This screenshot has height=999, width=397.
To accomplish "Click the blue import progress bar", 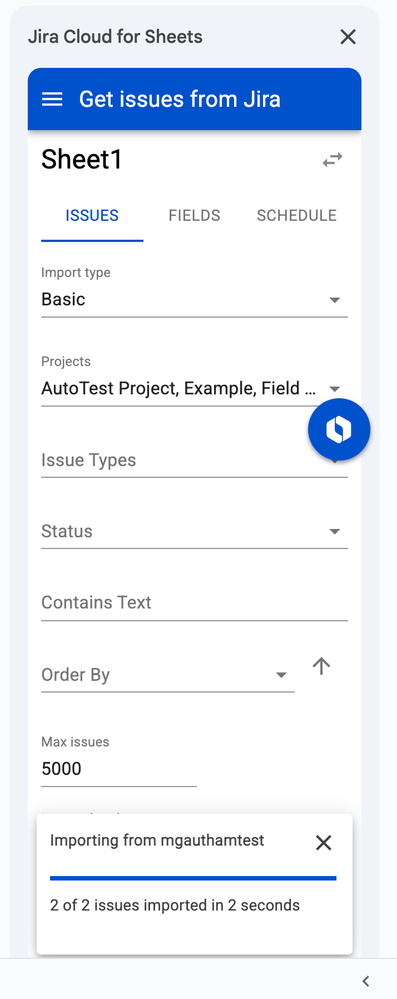I will pyautogui.click(x=193, y=878).
